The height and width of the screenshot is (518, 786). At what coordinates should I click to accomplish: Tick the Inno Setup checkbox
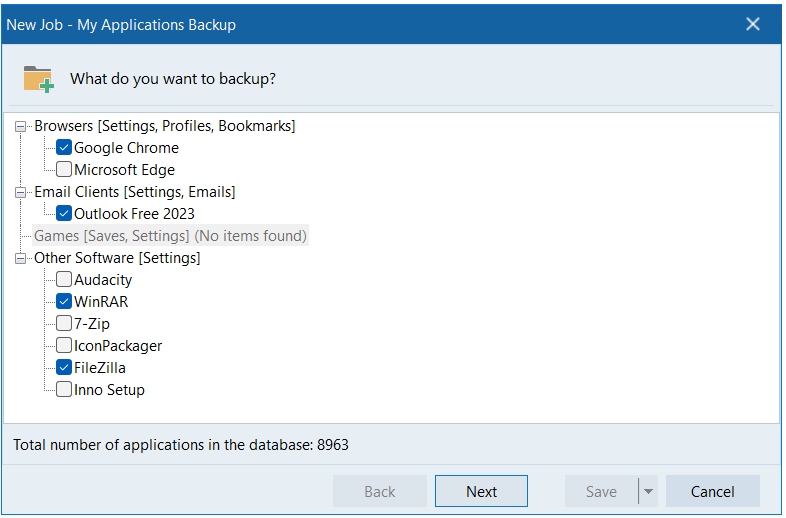[64, 390]
